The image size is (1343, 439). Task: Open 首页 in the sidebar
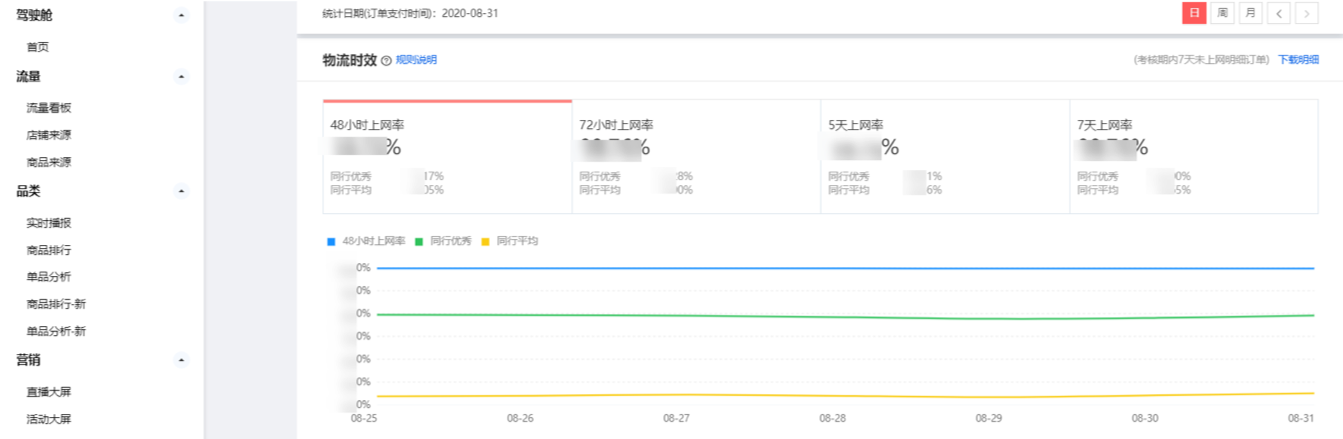[37, 47]
